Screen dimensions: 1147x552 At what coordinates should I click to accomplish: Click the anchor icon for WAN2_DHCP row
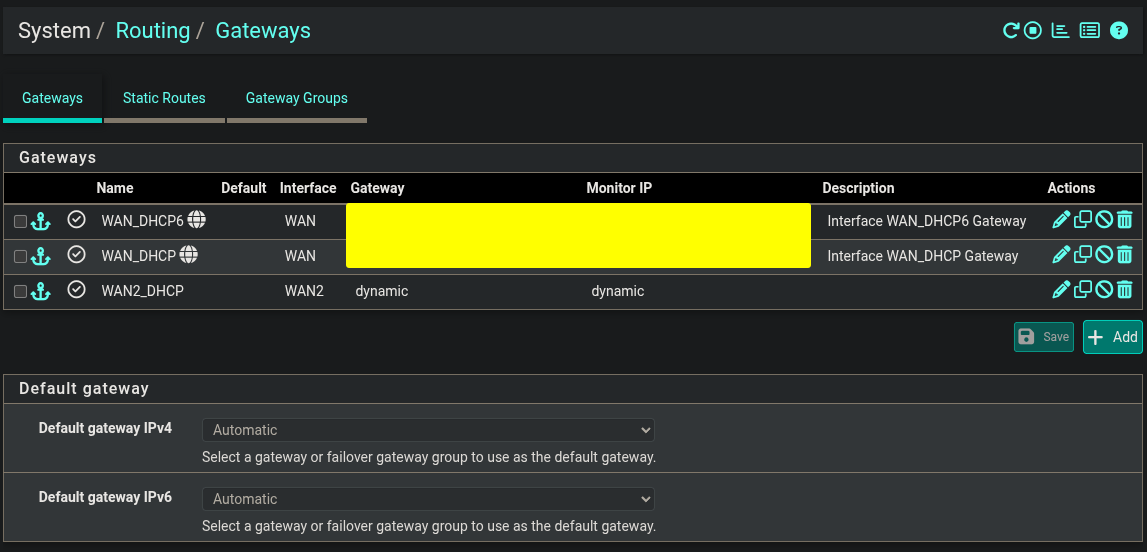40,291
